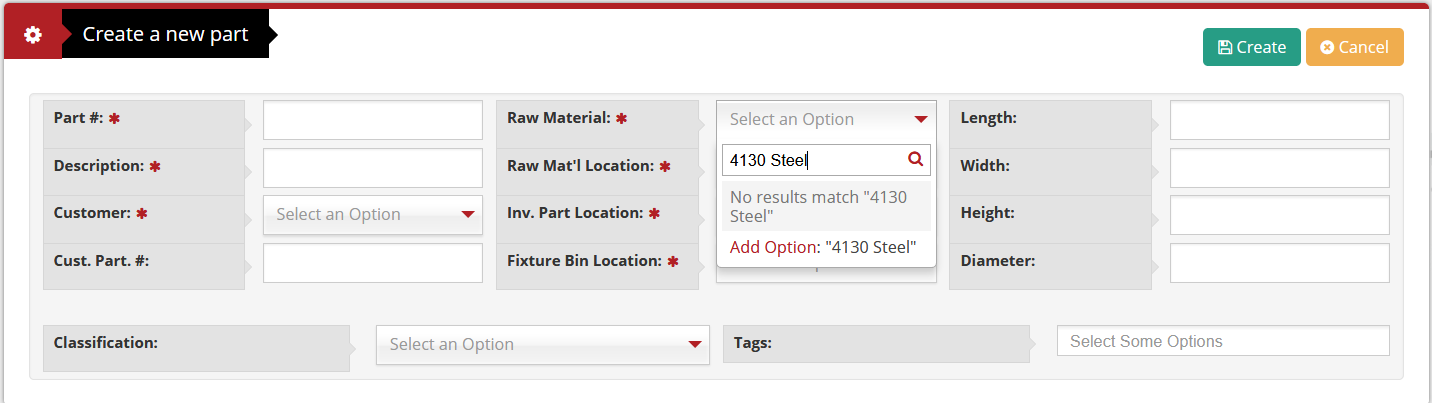Click the Cust. Part. # input box
The width and height of the screenshot is (1432, 403).
pos(373,263)
